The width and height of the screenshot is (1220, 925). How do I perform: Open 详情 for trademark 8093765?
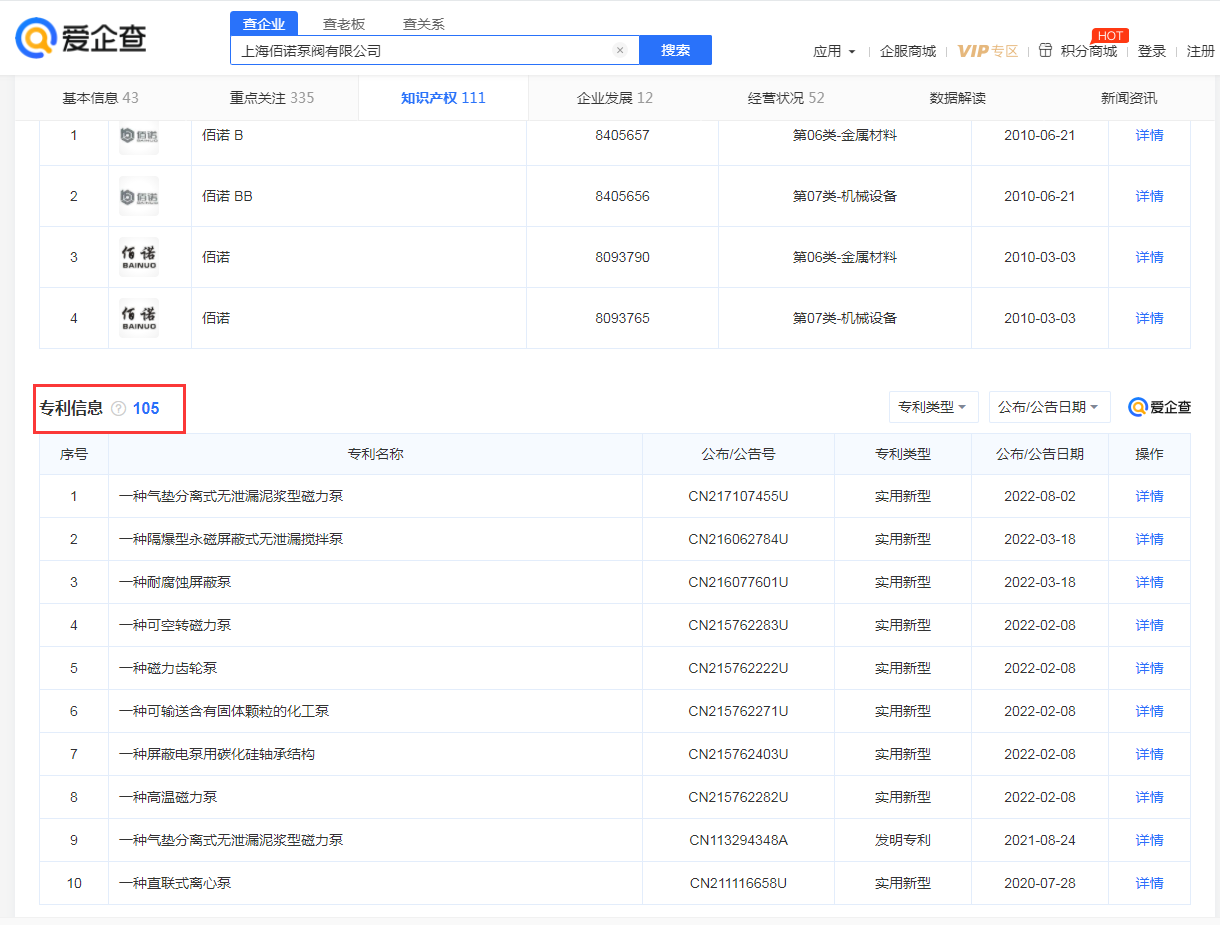(1150, 318)
